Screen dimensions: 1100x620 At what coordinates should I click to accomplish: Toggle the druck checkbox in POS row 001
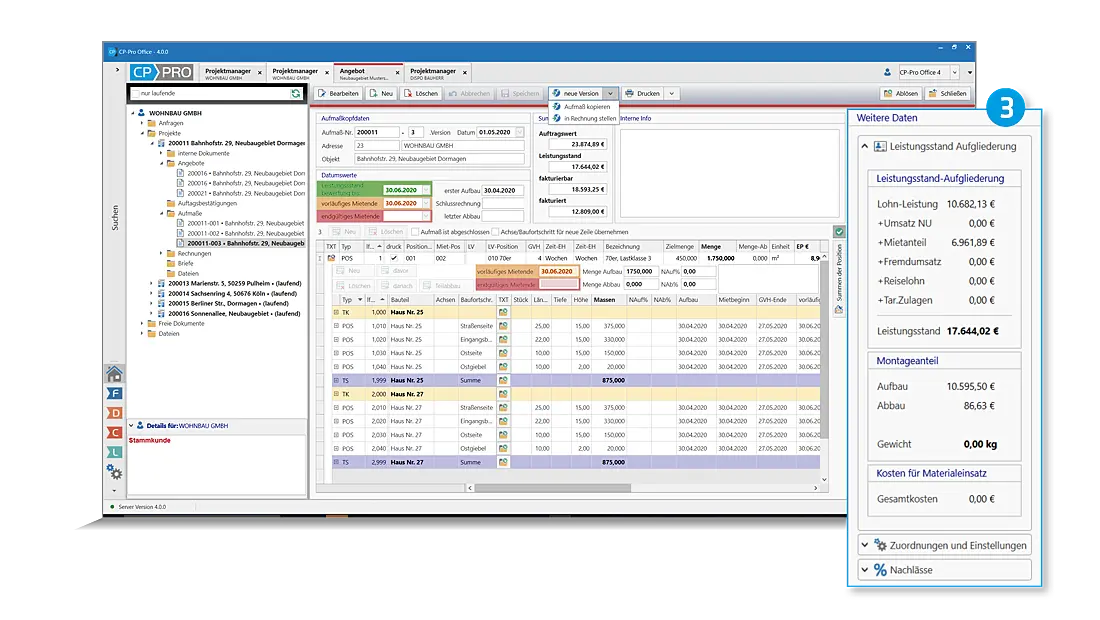point(394,258)
